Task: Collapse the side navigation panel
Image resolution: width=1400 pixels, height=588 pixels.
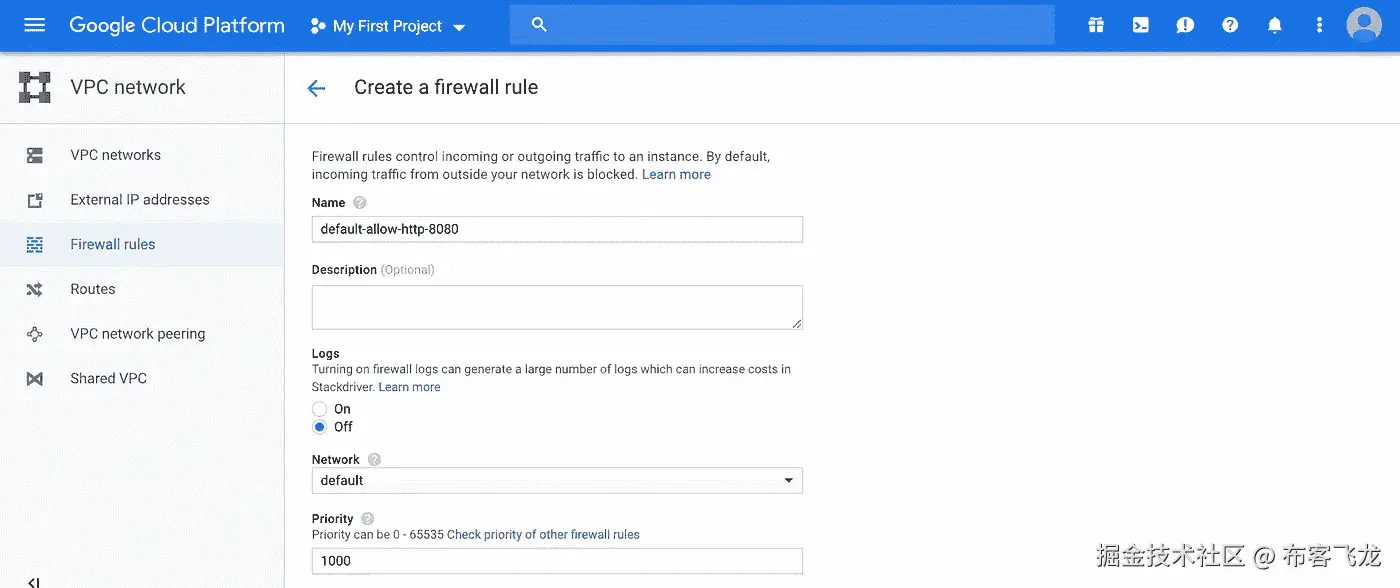Action: coord(33,581)
